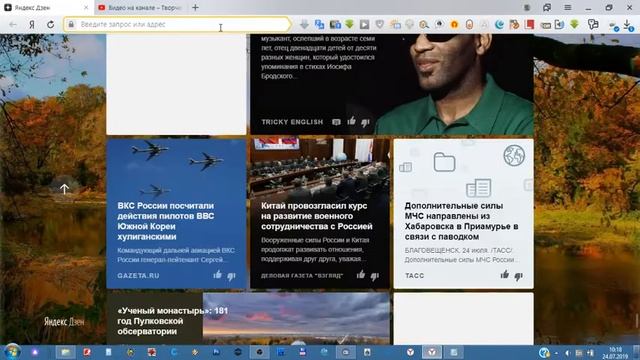This screenshot has width=640, height=360.
Task: Click the padlock icon in address bar
Action: [71, 24]
